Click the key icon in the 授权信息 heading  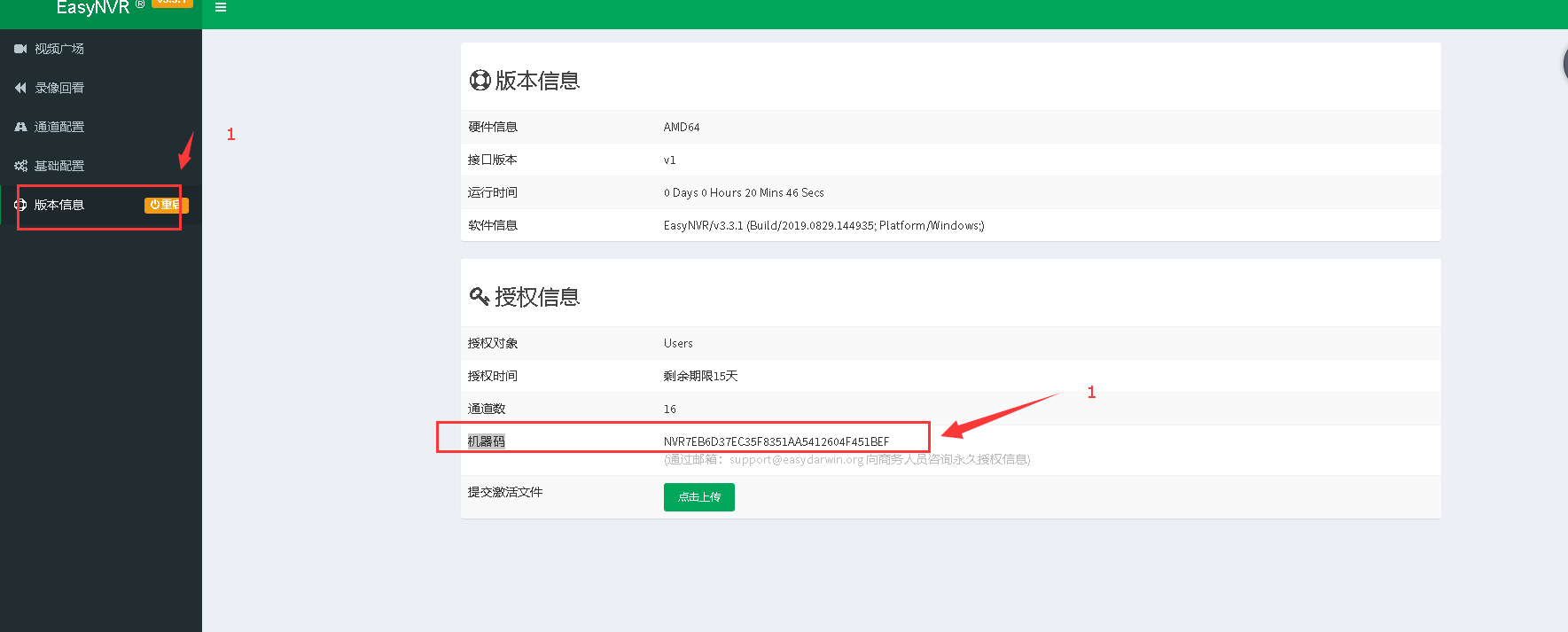[480, 297]
